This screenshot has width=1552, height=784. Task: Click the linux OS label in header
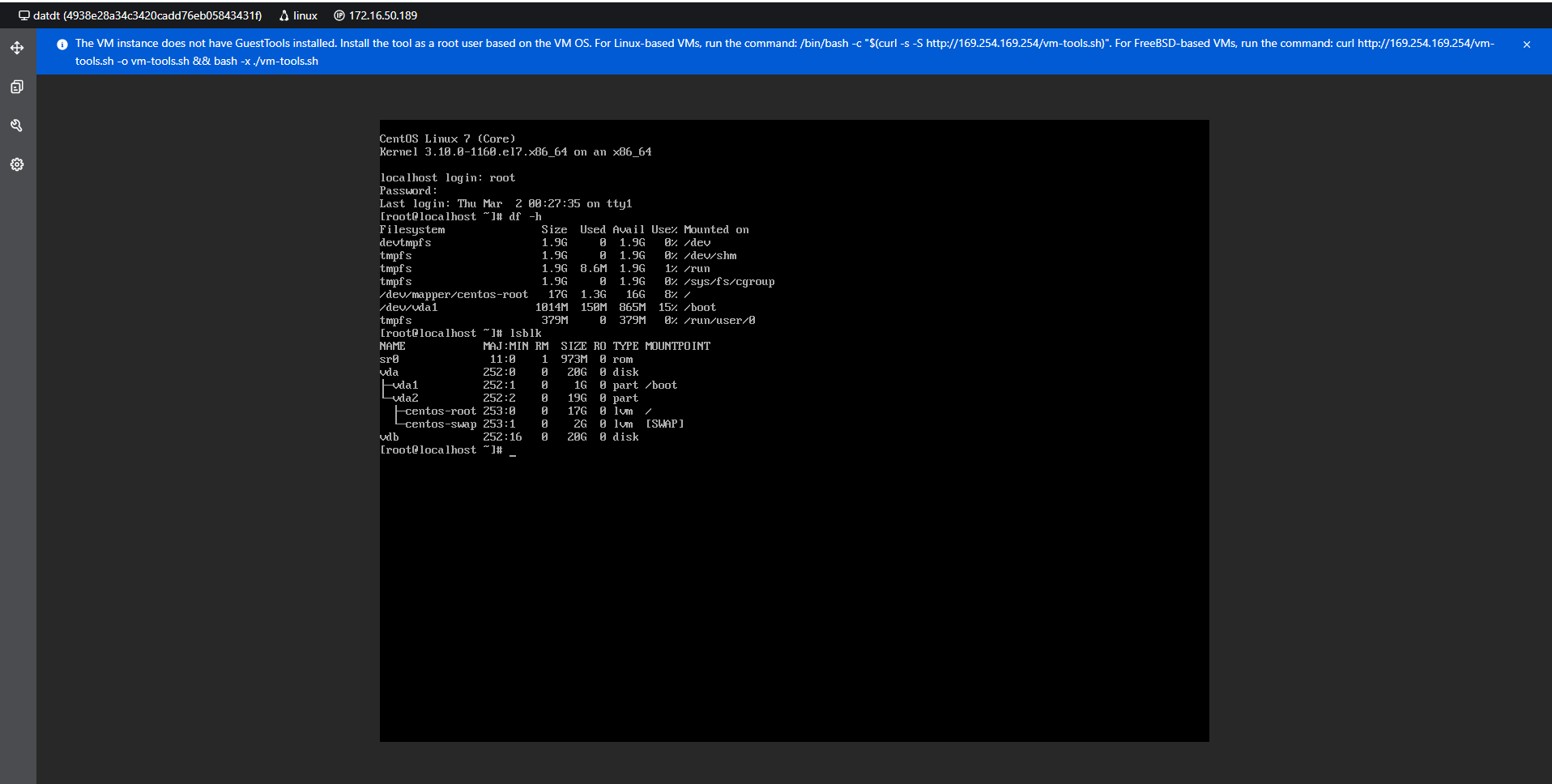pyautogui.click(x=305, y=15)
